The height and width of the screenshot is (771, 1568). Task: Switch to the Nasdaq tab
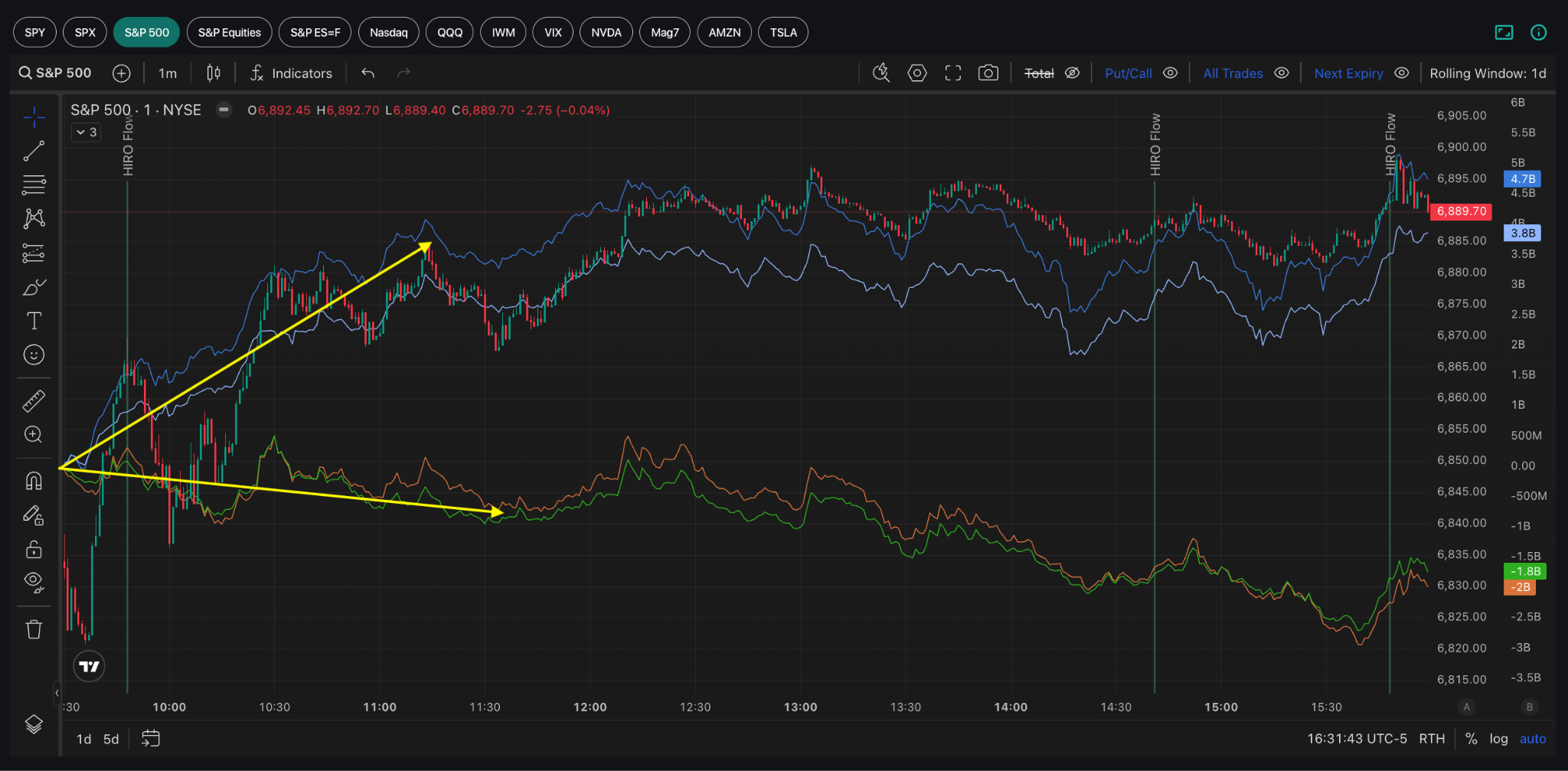388,32
